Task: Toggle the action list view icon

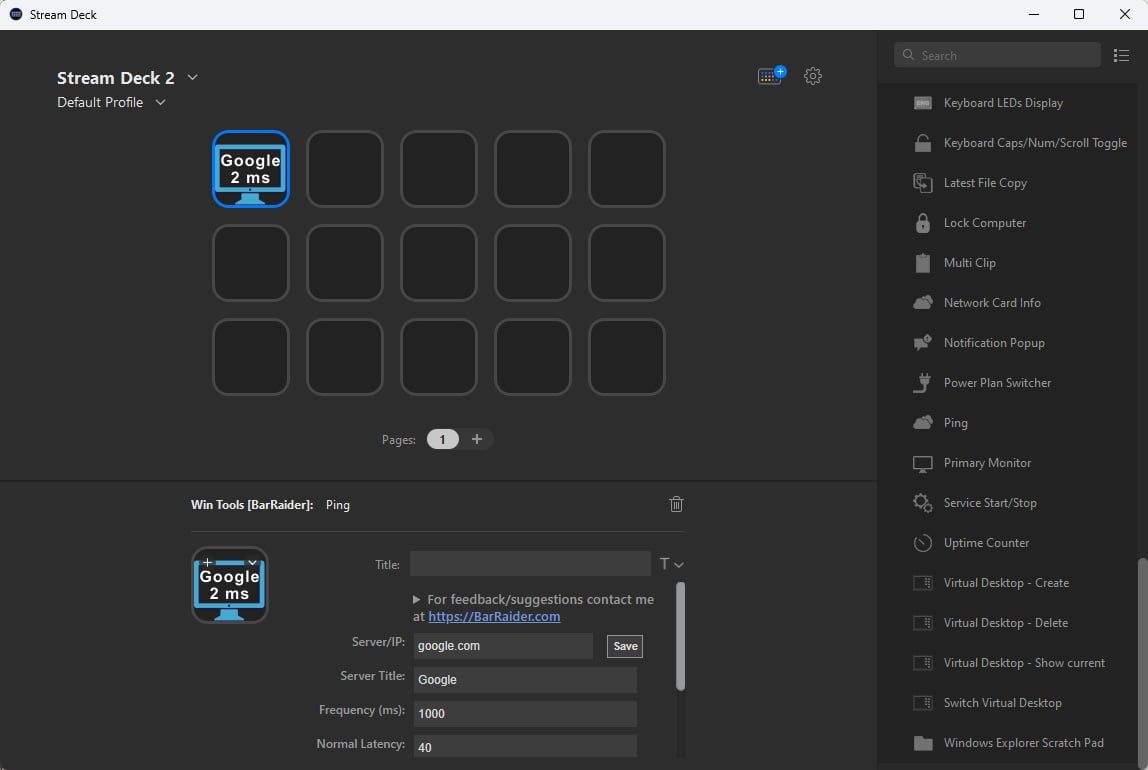Action: click(x=1121, y=56)
